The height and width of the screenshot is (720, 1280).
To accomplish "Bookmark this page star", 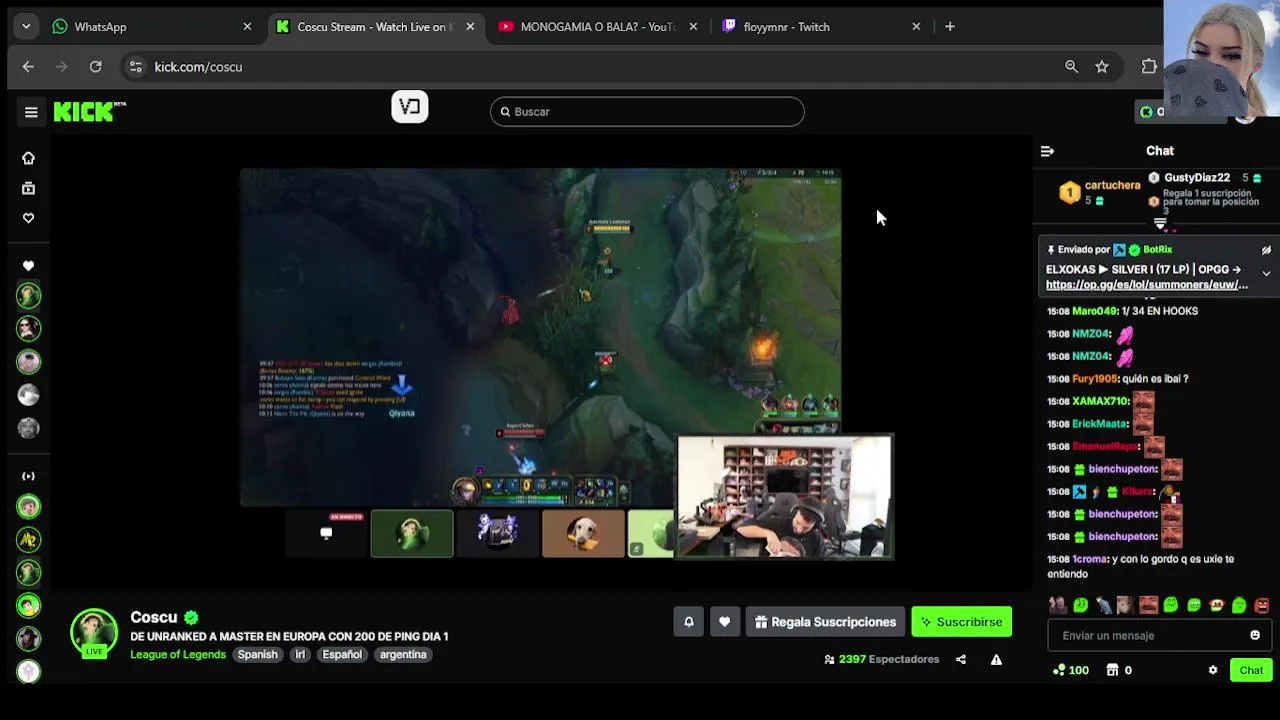I will pos(1102,67).
